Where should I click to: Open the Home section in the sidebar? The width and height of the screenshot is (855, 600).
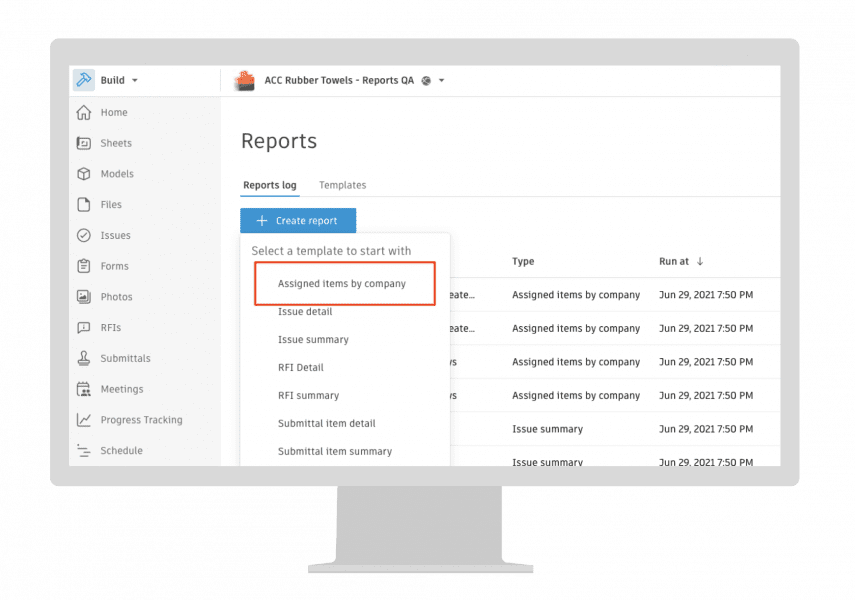pos(113,112)
